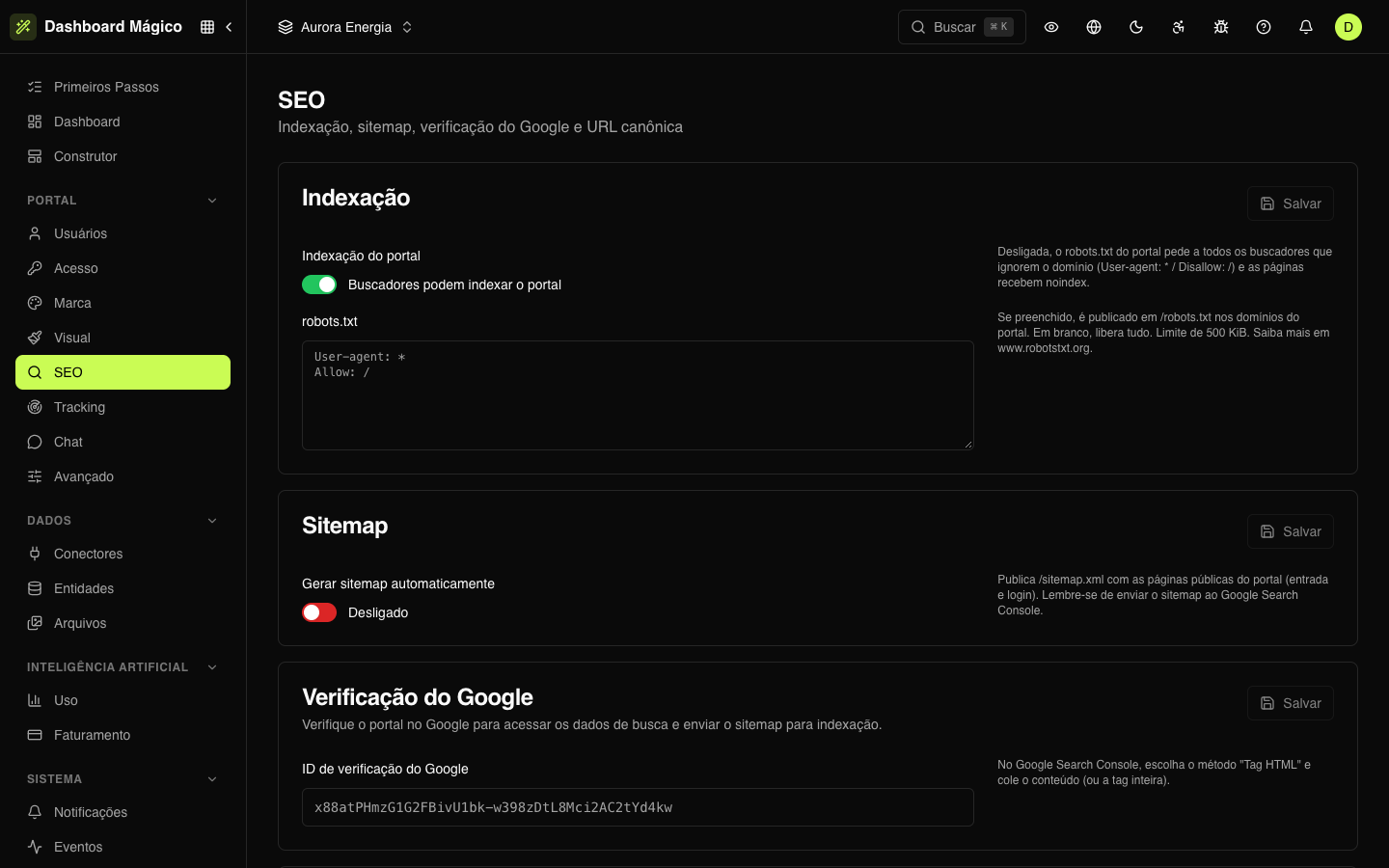1389x868 pixels.
Task: Open the Arquivos item in the sidebar
Action: point(123,623)
